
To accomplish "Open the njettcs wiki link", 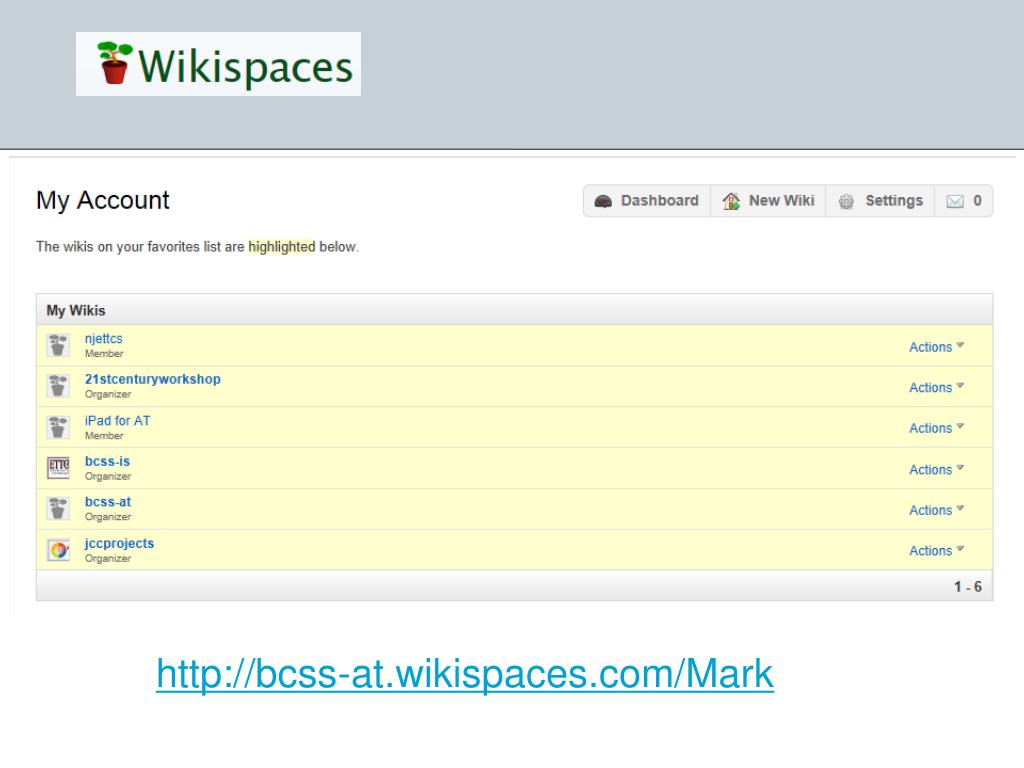I will (104, 338).
